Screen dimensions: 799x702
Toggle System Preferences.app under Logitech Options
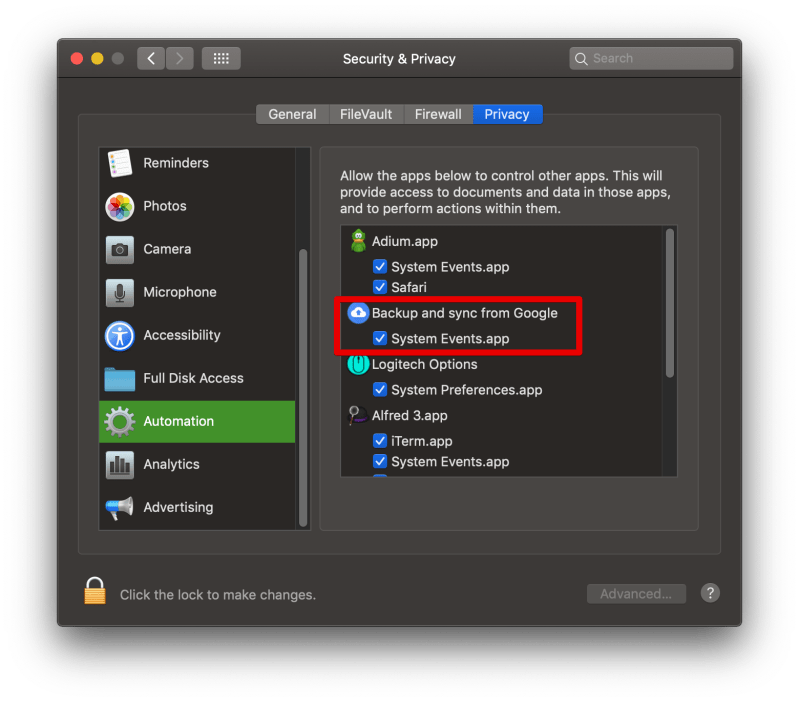pos(380,390)
